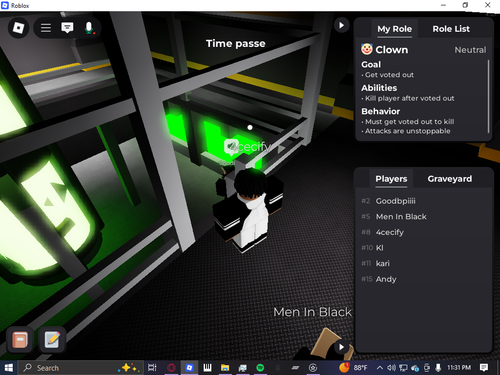
Task: Open the clock showing 11:31 PM
Action: coord(459,367)
